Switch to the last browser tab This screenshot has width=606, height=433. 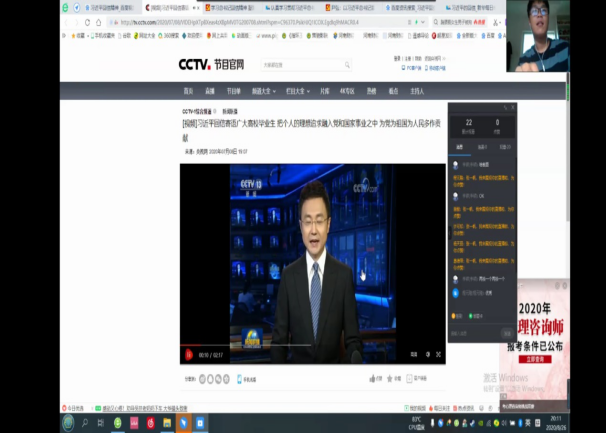click(470, 7)
